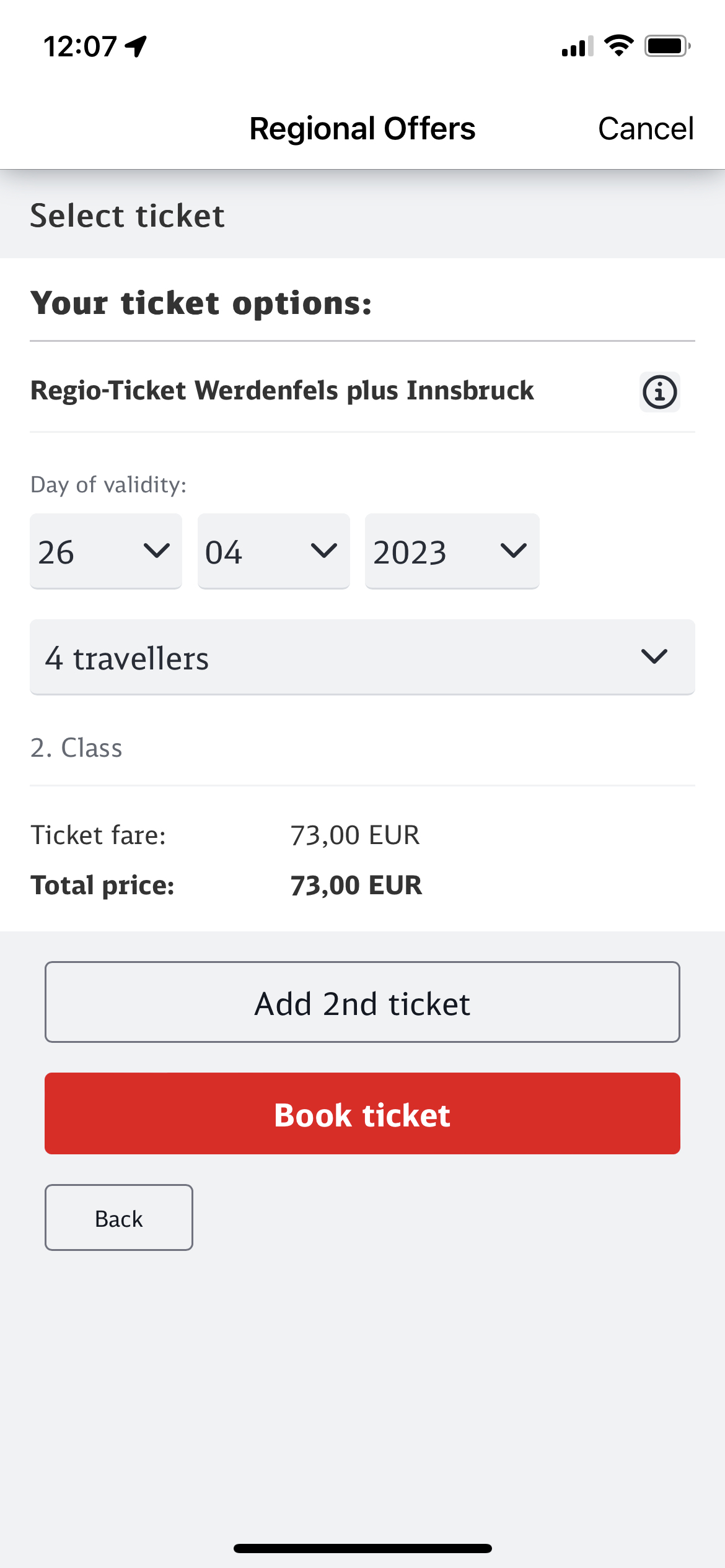Image resolution: width=725 pixels, height=1568 pixels.
Task: Open the month dropdown showing 04
Action: 273,551
